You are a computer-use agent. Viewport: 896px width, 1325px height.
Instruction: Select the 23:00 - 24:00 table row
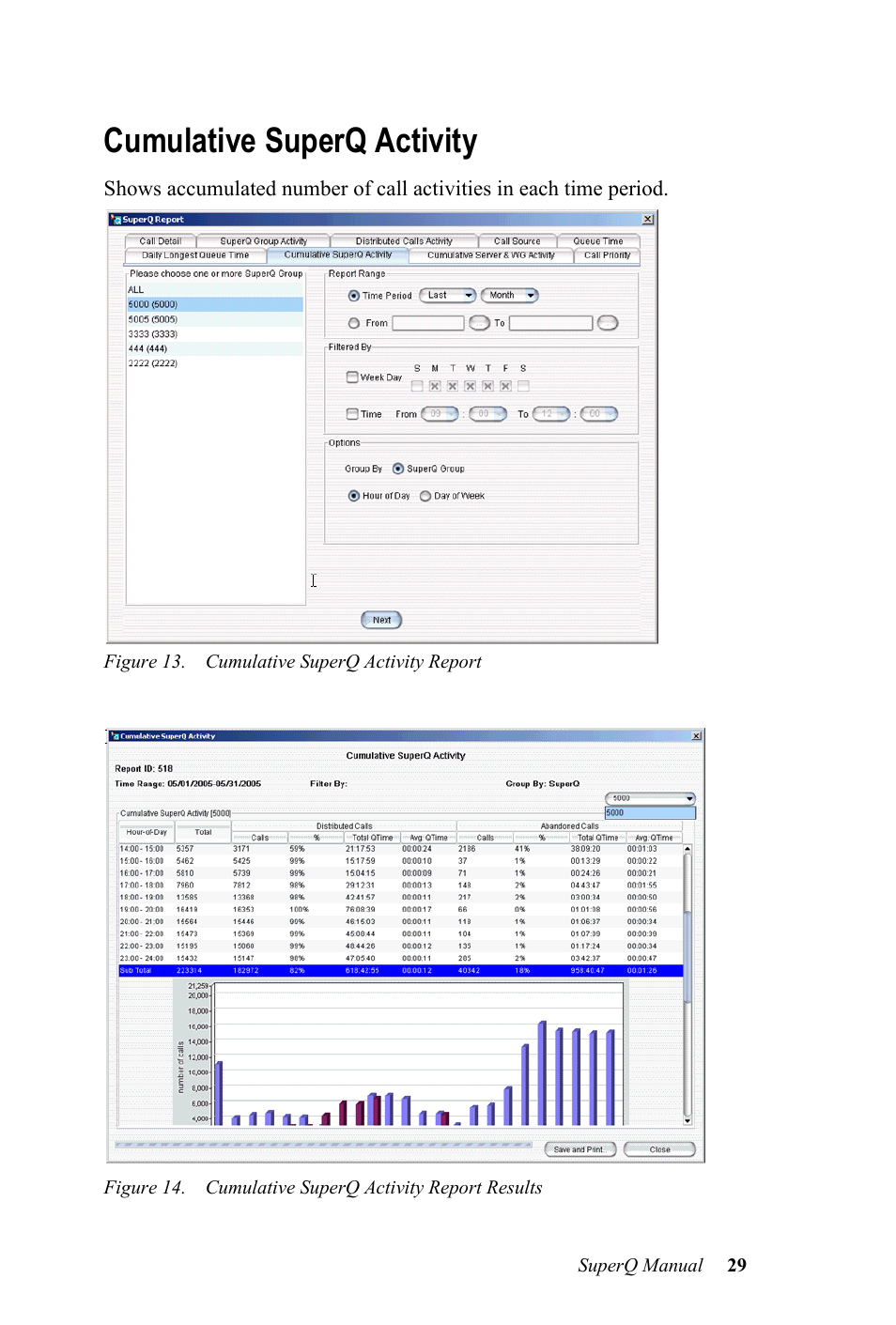coord(400,959)
